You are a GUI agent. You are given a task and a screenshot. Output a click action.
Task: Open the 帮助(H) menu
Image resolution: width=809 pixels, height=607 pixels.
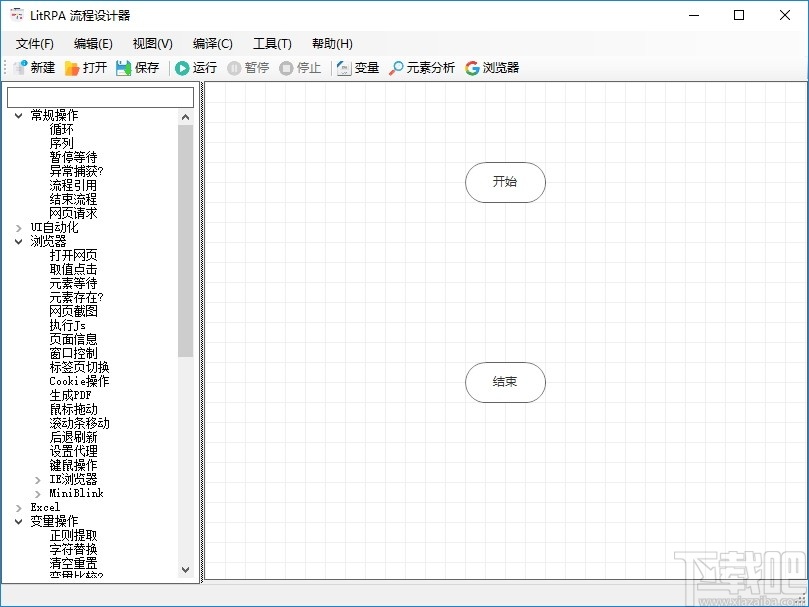point(331,43)
